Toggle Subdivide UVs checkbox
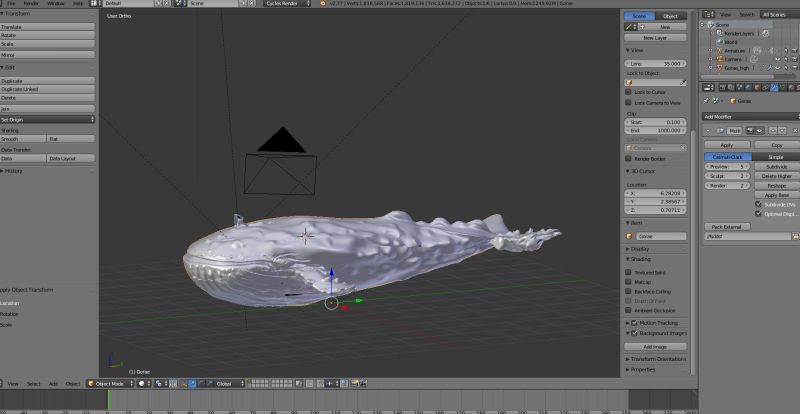 click(x=758, y=204)
